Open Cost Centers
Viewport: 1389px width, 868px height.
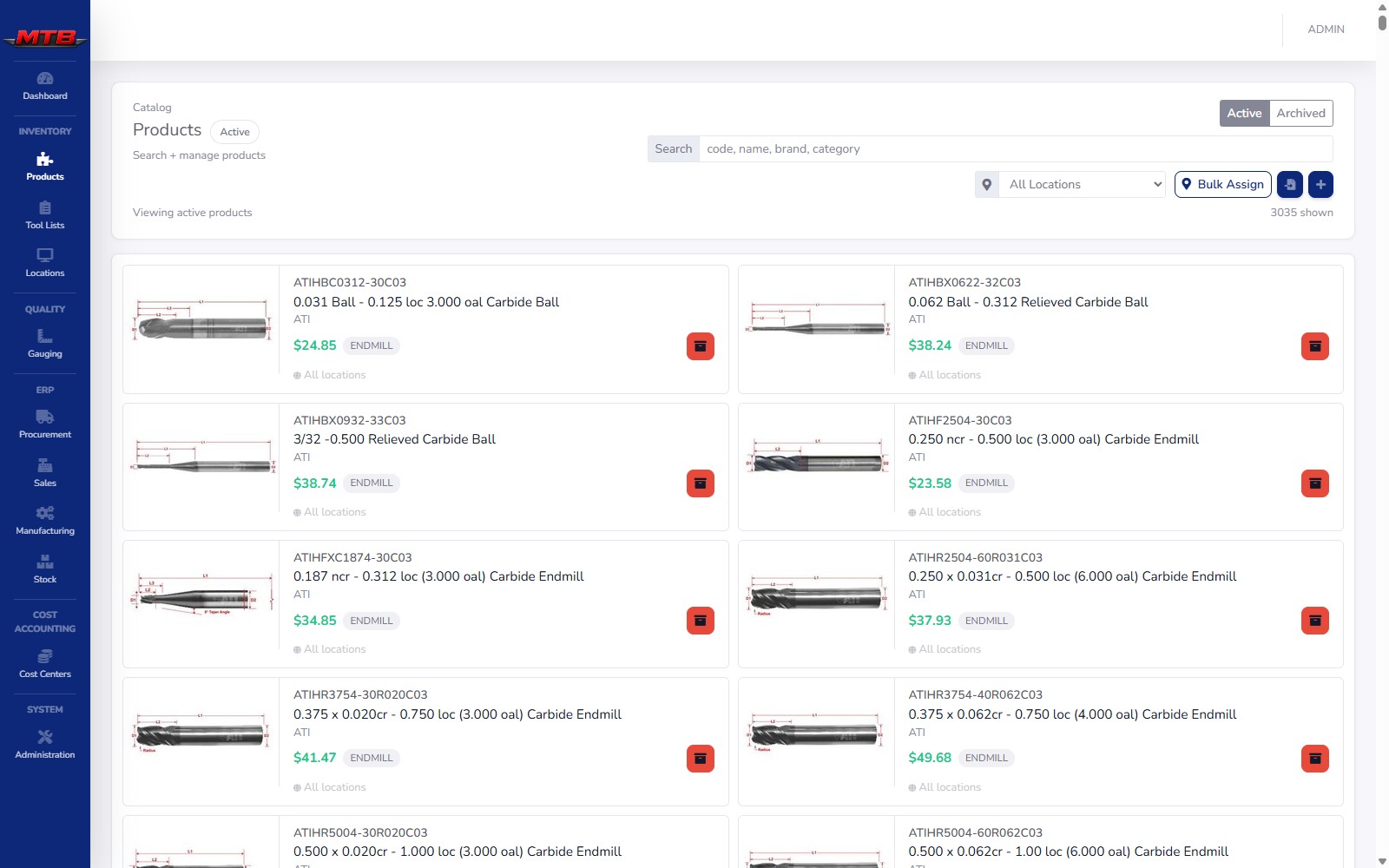click(x=45, y=664)
